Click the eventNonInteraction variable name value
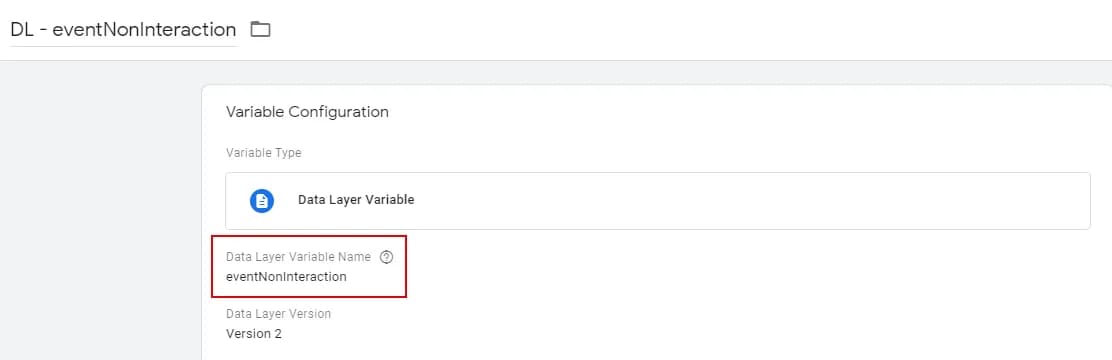 click(287, 277)
